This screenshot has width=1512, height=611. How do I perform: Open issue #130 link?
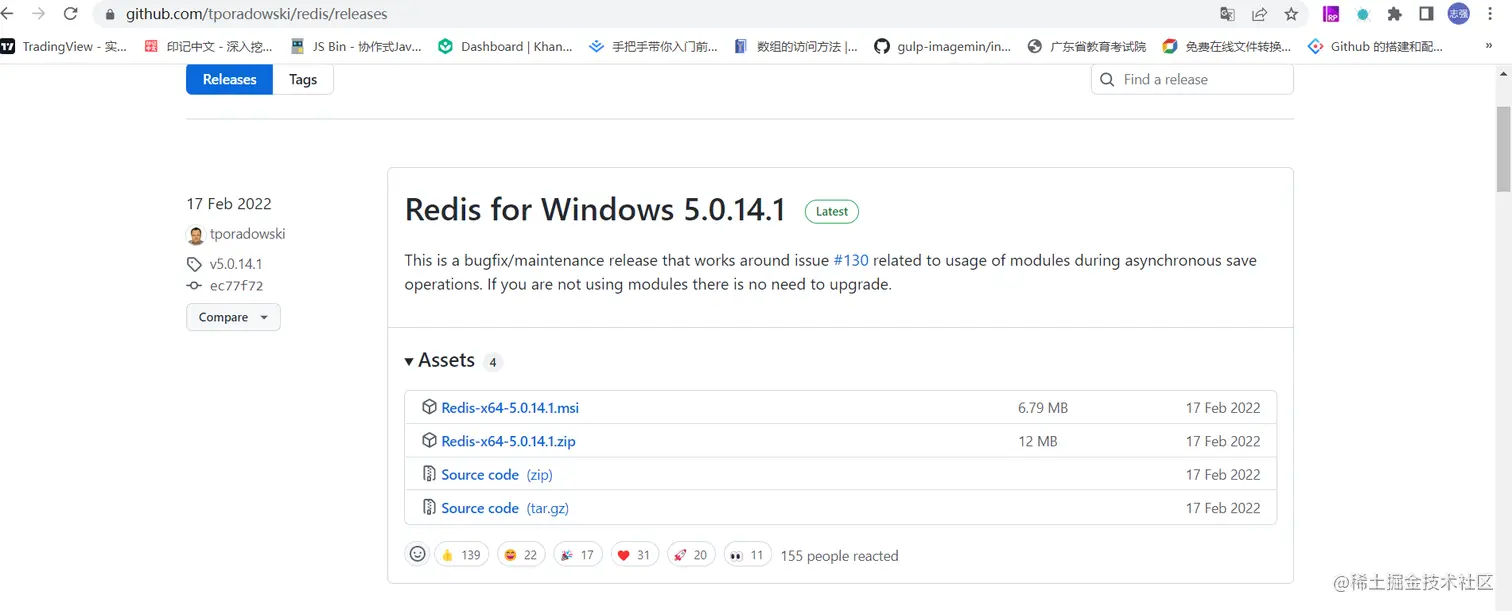(x=851, y=260)
